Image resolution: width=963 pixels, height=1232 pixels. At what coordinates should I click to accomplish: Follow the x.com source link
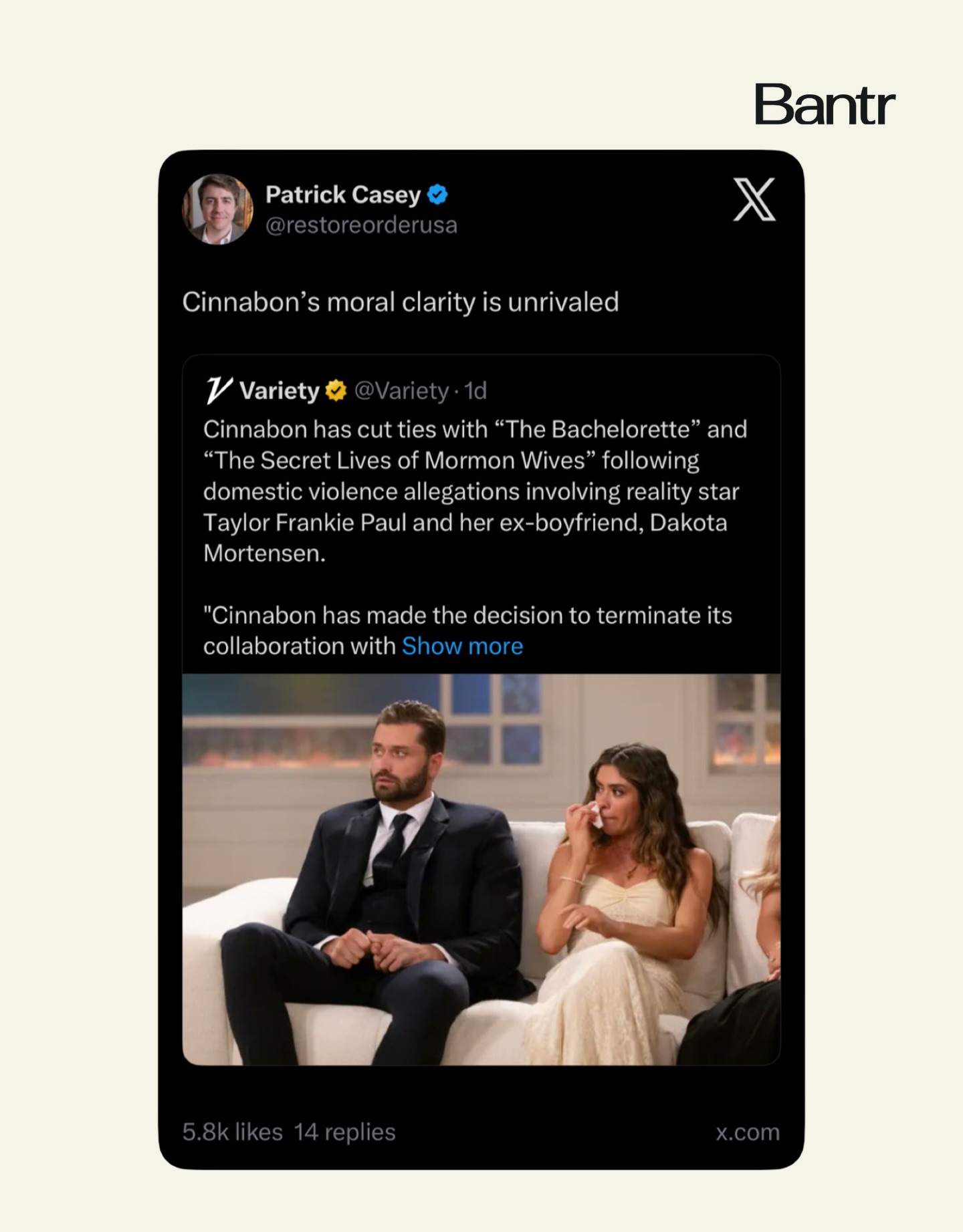click(747, 1132)
